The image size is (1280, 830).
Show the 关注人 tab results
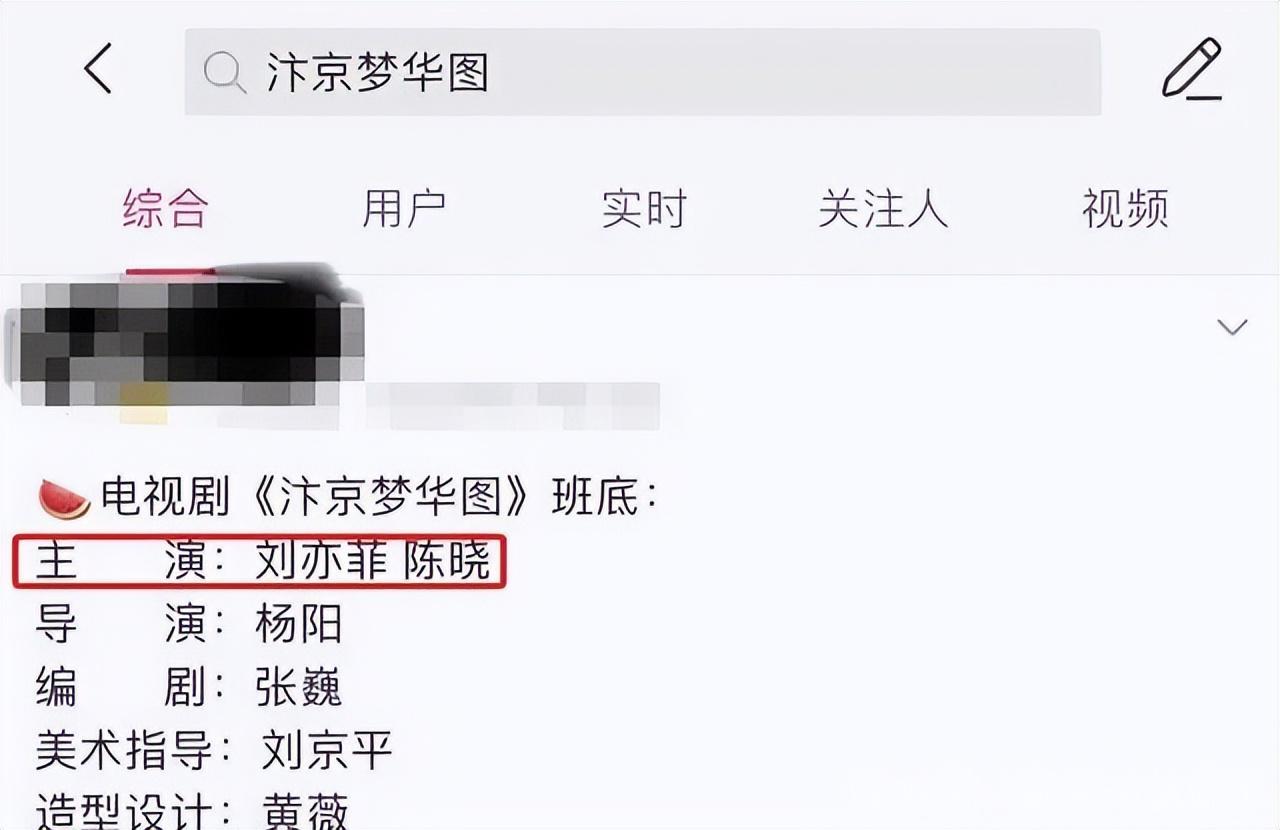pos(883,210)
